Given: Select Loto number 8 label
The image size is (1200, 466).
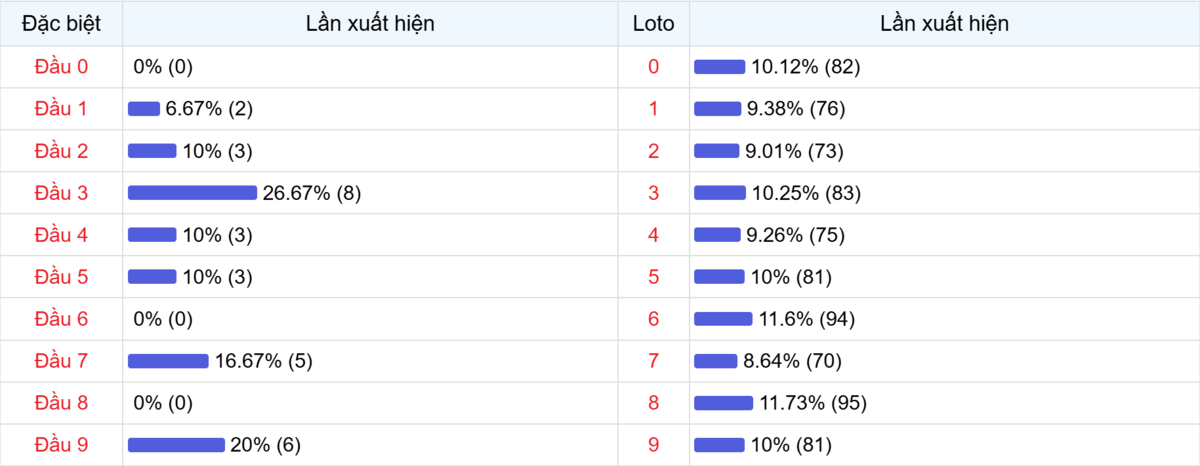Looking at the screenshot, I should (654, 403).
